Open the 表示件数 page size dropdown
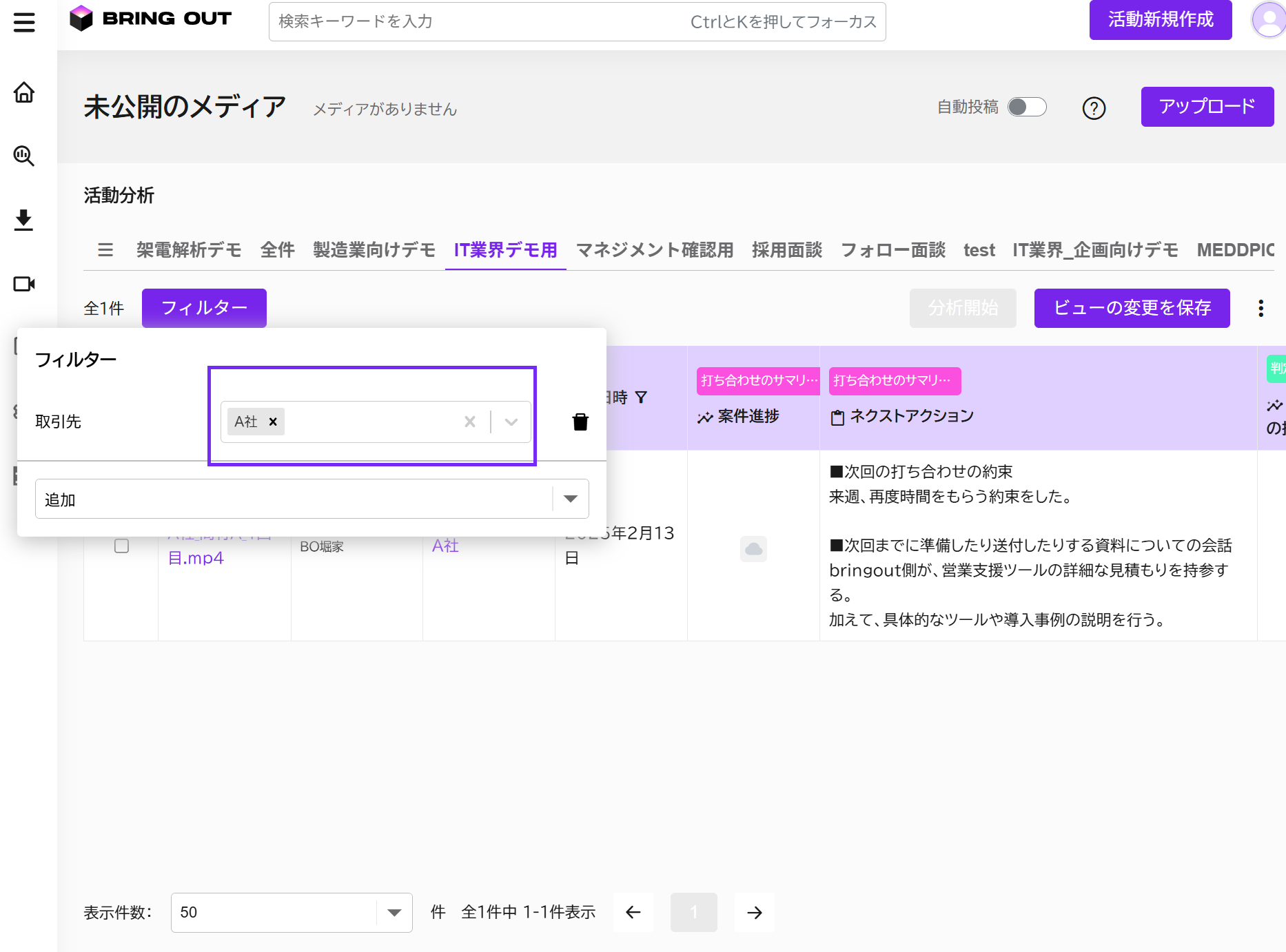 [x=394, y=913]
